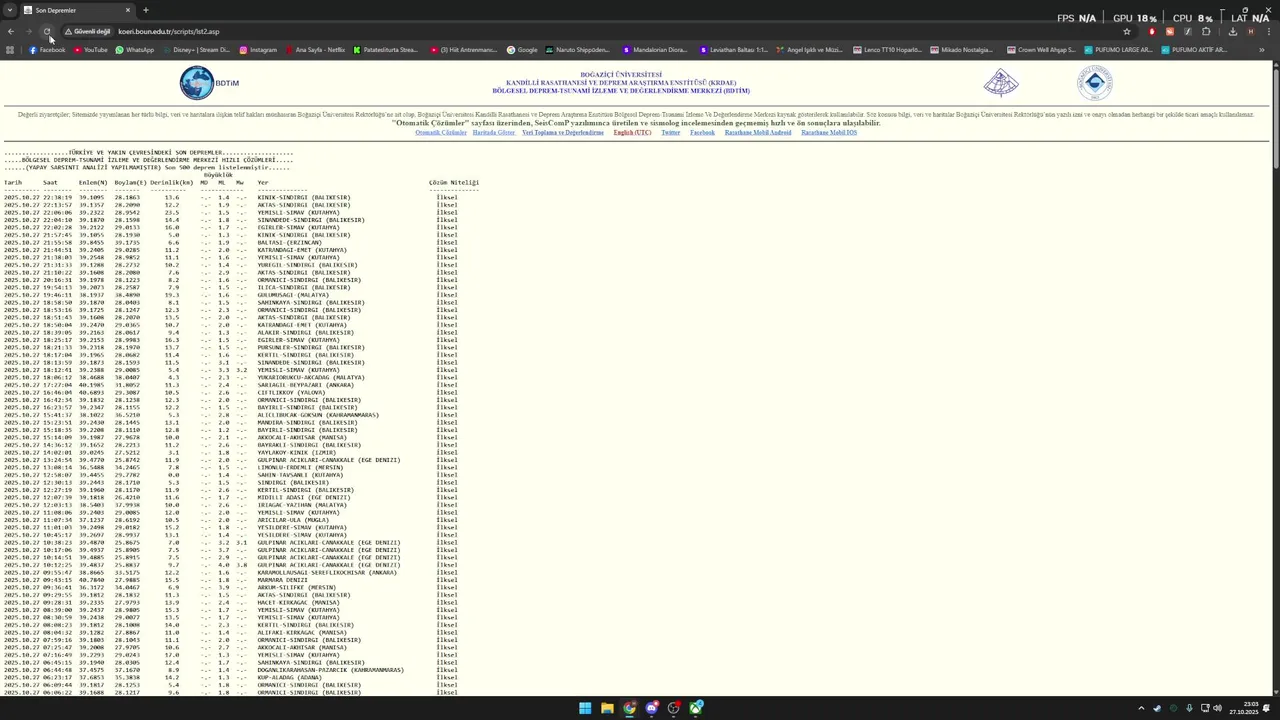The width and height of the screenshot is (1280, 720).
Task: Open the Haritada Göster link
Action: [x=494, y=133]
